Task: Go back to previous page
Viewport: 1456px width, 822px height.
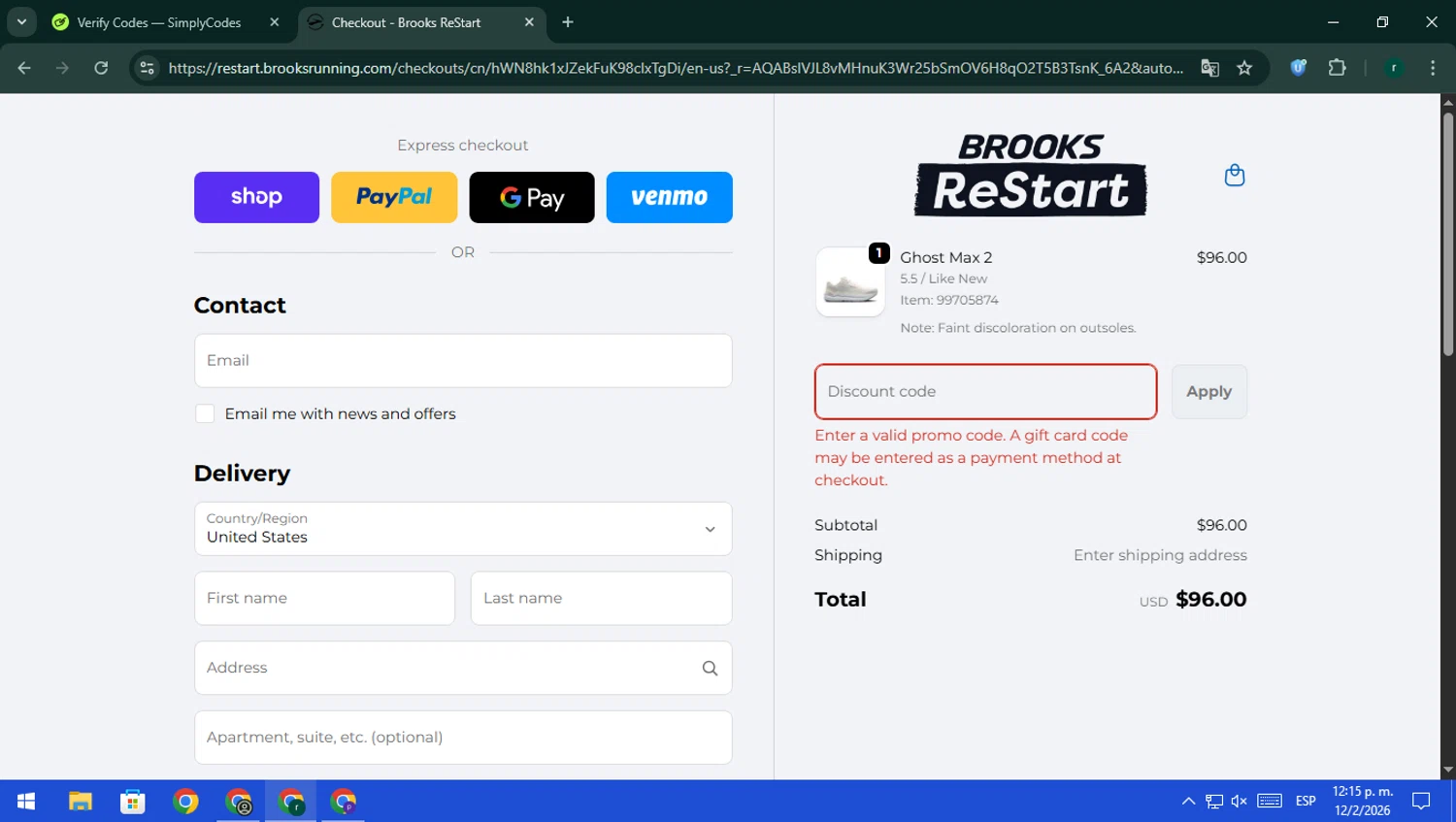Action: tap(24, 68)
